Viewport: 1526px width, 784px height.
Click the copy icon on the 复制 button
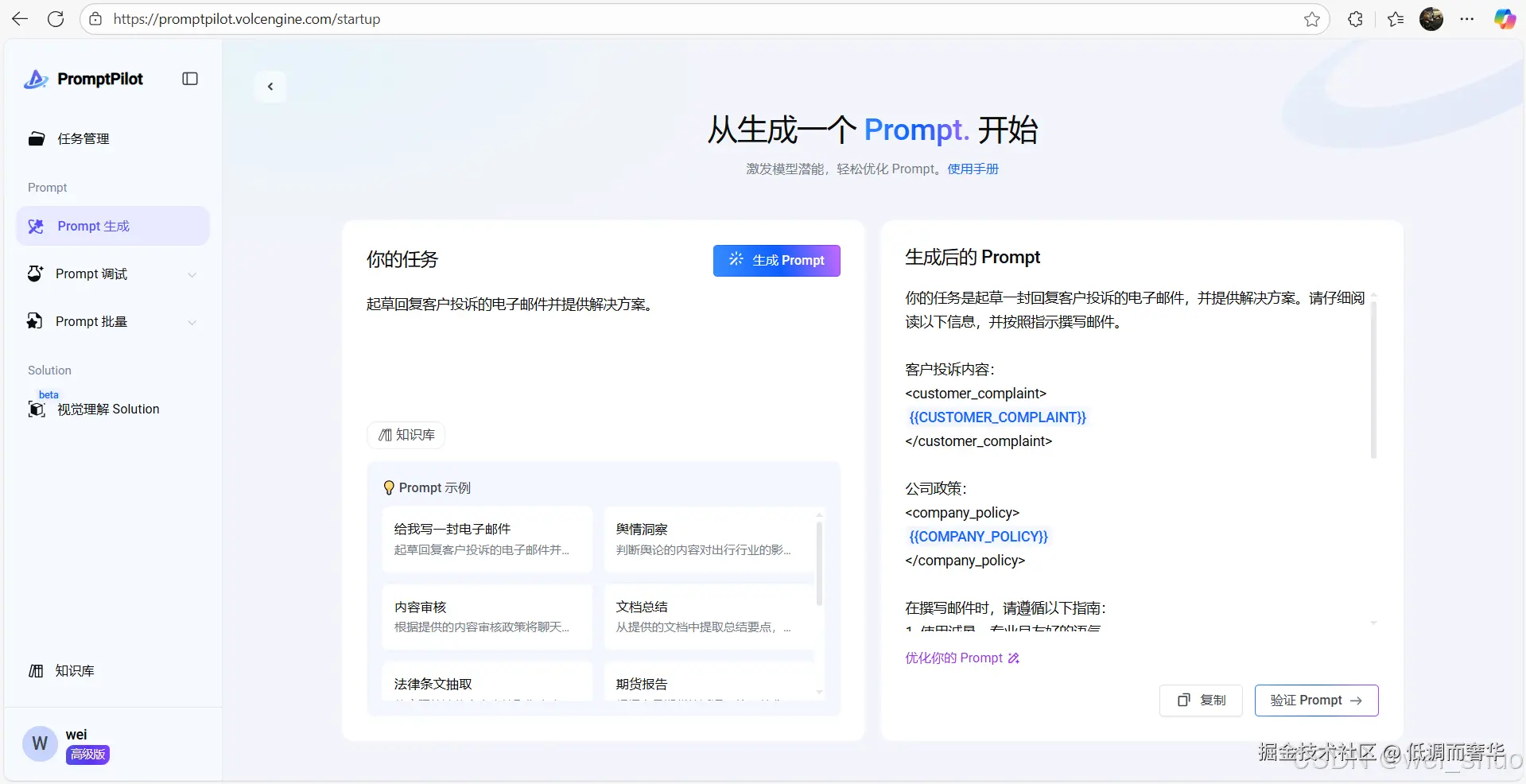click(1182, 701)
